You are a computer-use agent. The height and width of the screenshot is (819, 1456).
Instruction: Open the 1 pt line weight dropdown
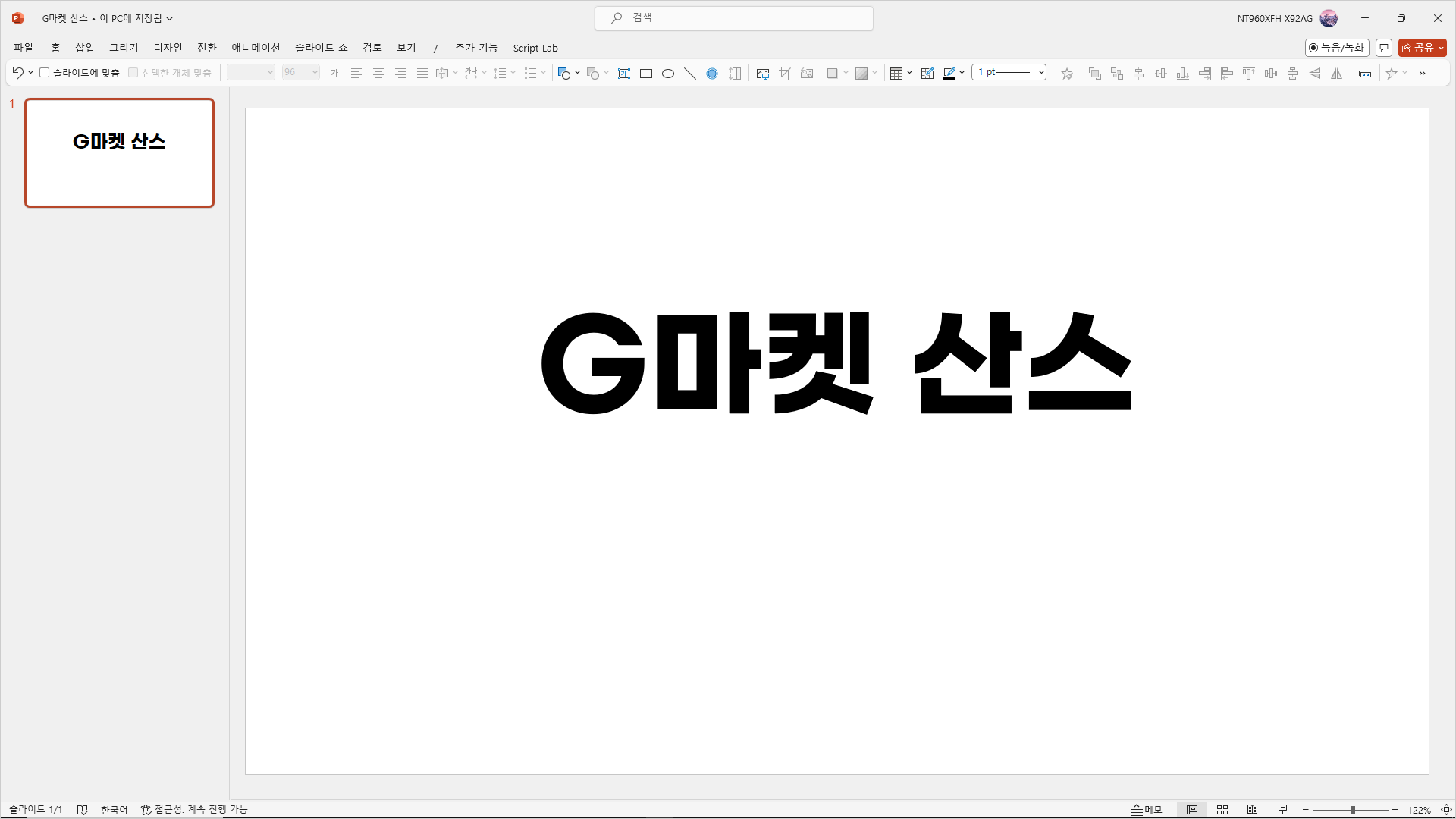coord(1010,72)
